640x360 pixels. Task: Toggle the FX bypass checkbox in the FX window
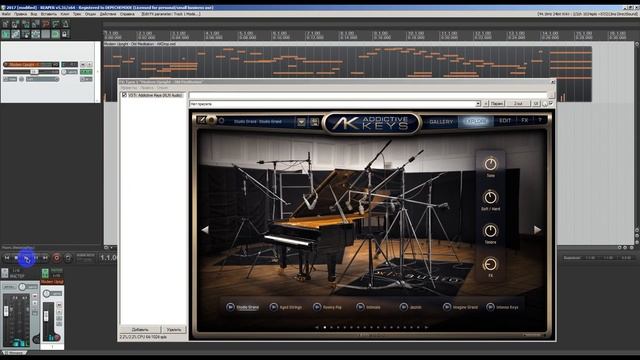coord(551,103)
